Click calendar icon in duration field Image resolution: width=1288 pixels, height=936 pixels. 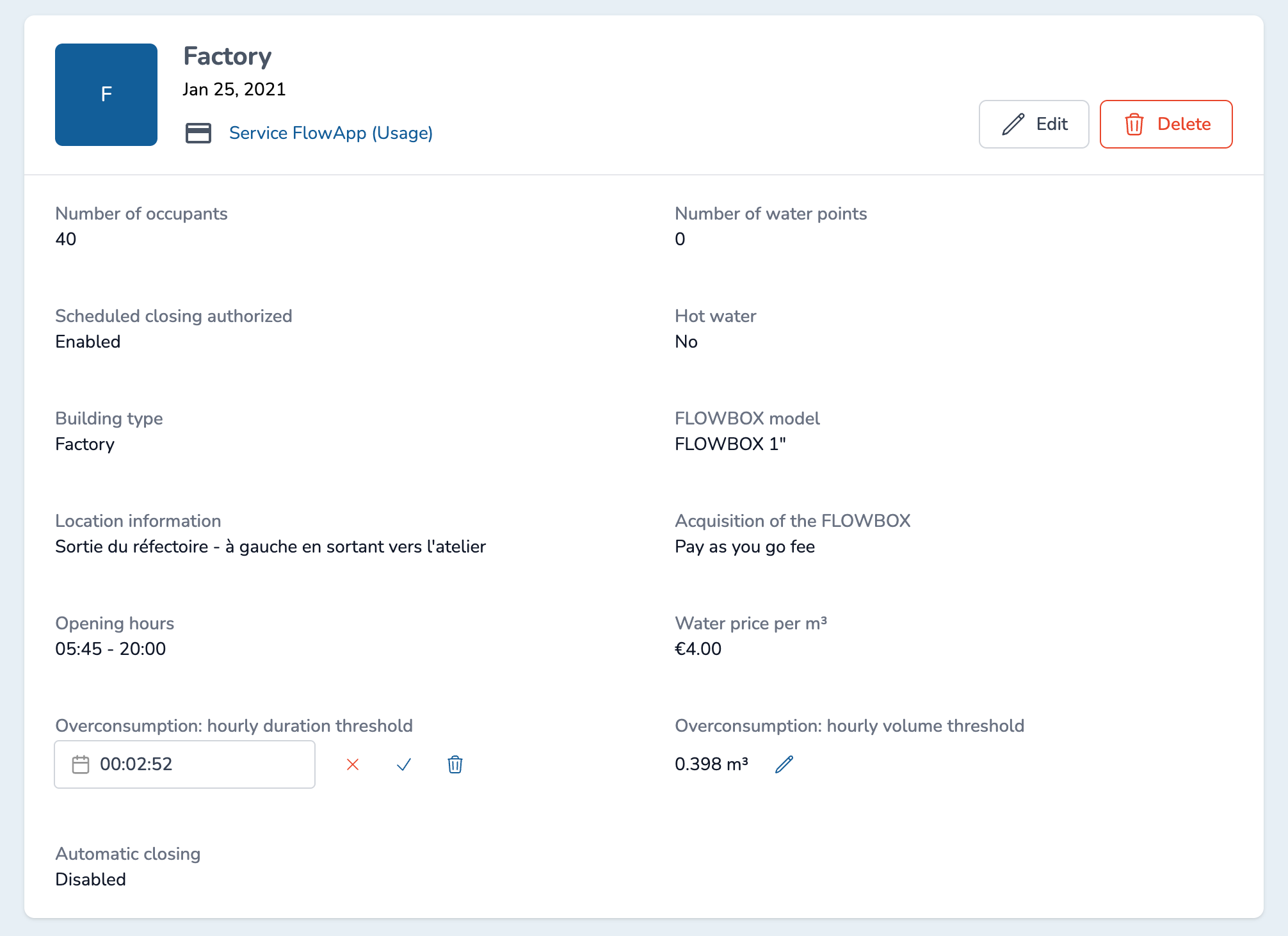click(81, 764)
